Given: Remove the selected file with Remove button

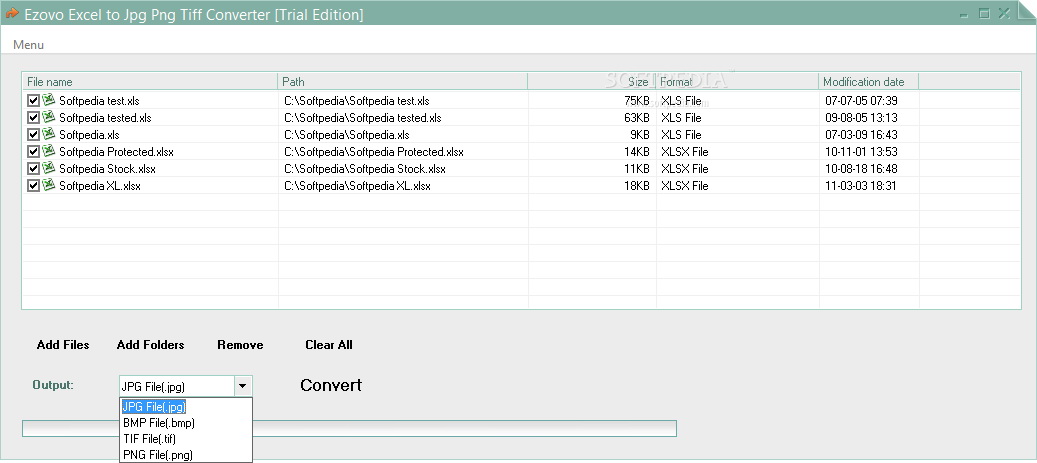Looking at the screenshot, I should (240, 345).
